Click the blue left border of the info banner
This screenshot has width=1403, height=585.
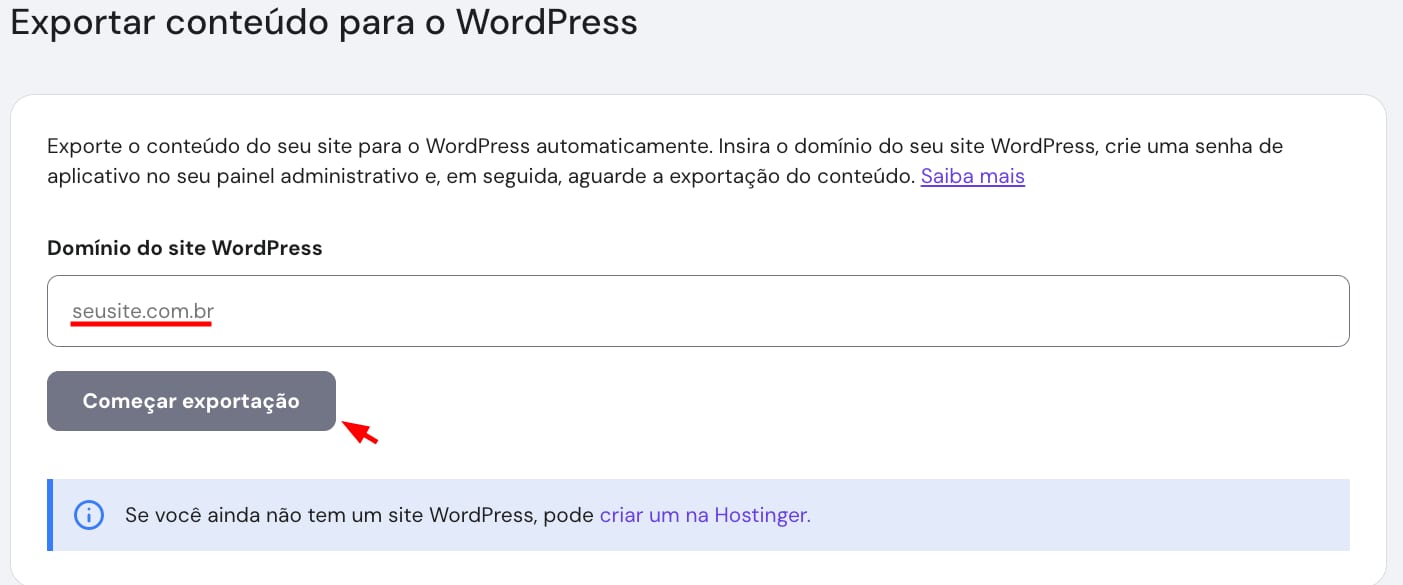(x=50, y=515)
